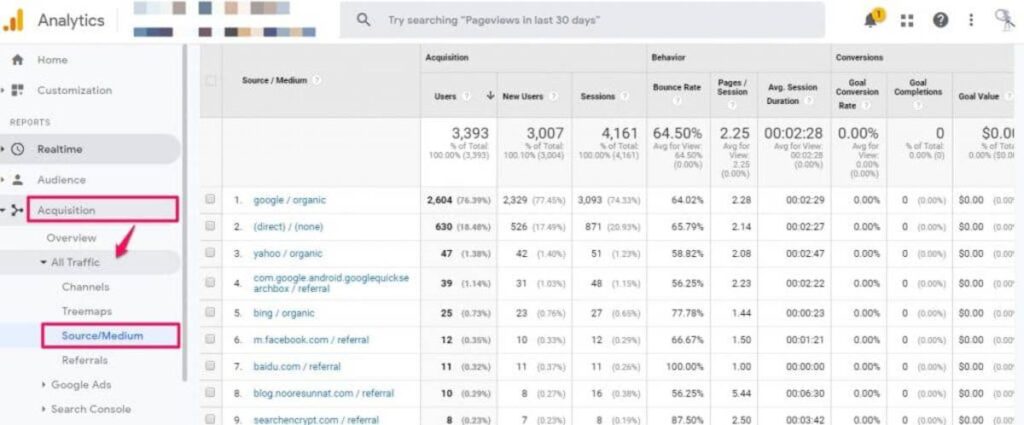Viewport: 1024px width, 425px height.
Task: Expand the Customization arrow in sidebar
Action: coord(3,90)
